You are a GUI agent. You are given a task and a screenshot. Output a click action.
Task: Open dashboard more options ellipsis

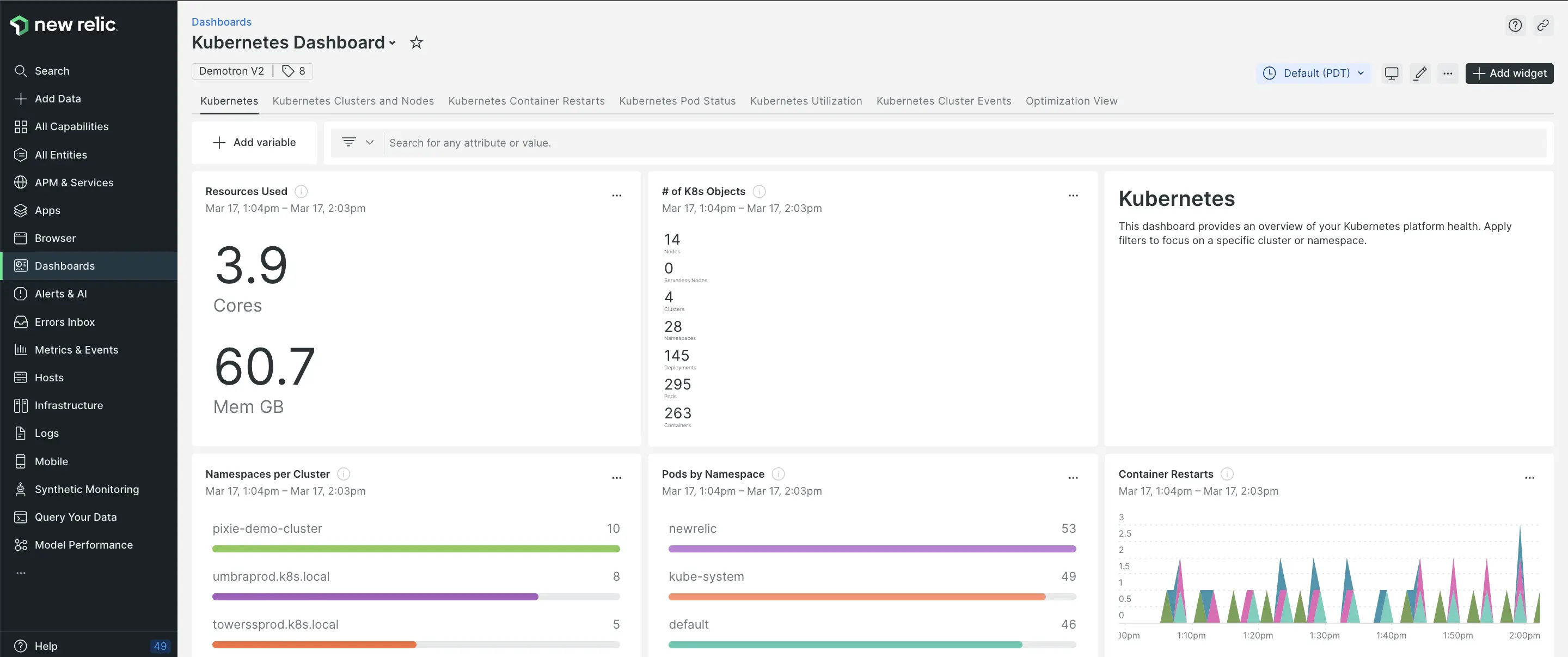point(1448,73)
